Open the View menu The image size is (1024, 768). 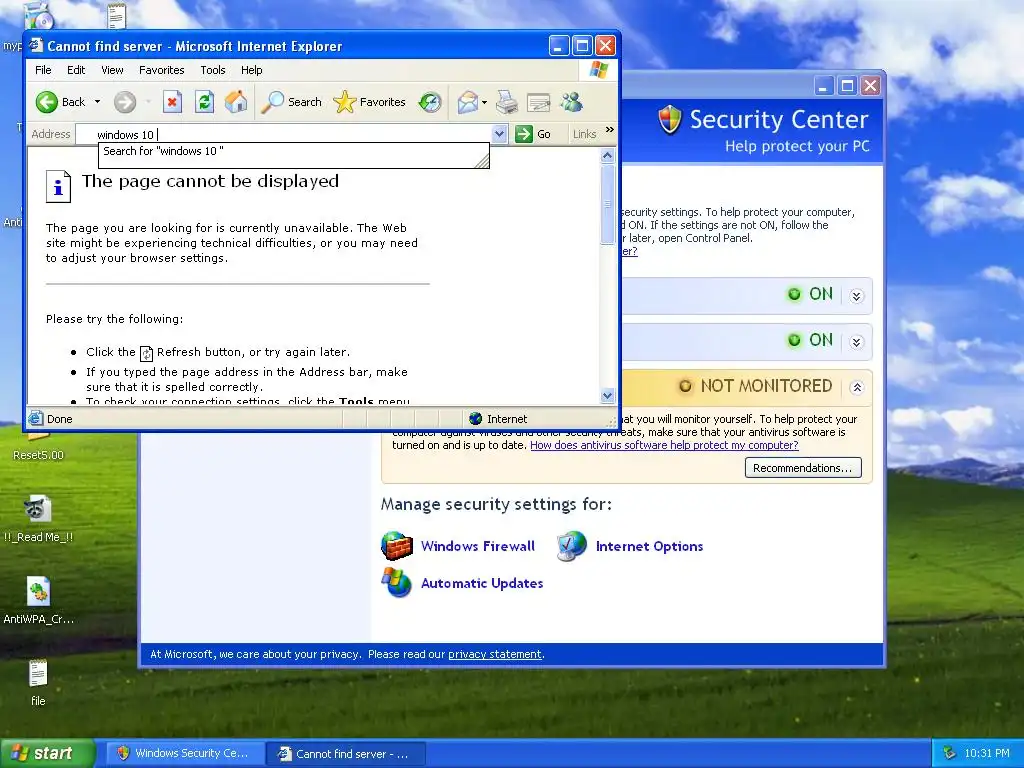112,70
